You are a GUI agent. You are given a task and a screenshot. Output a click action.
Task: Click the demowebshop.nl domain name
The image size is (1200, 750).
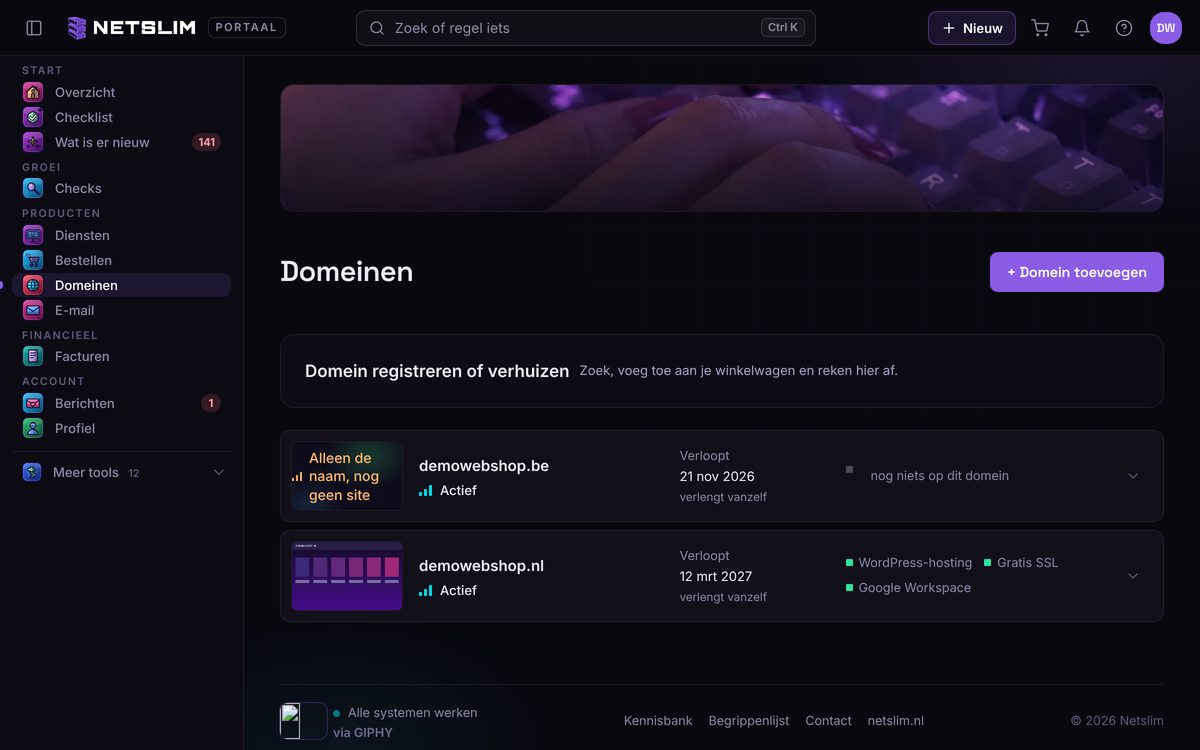point(481,566)
